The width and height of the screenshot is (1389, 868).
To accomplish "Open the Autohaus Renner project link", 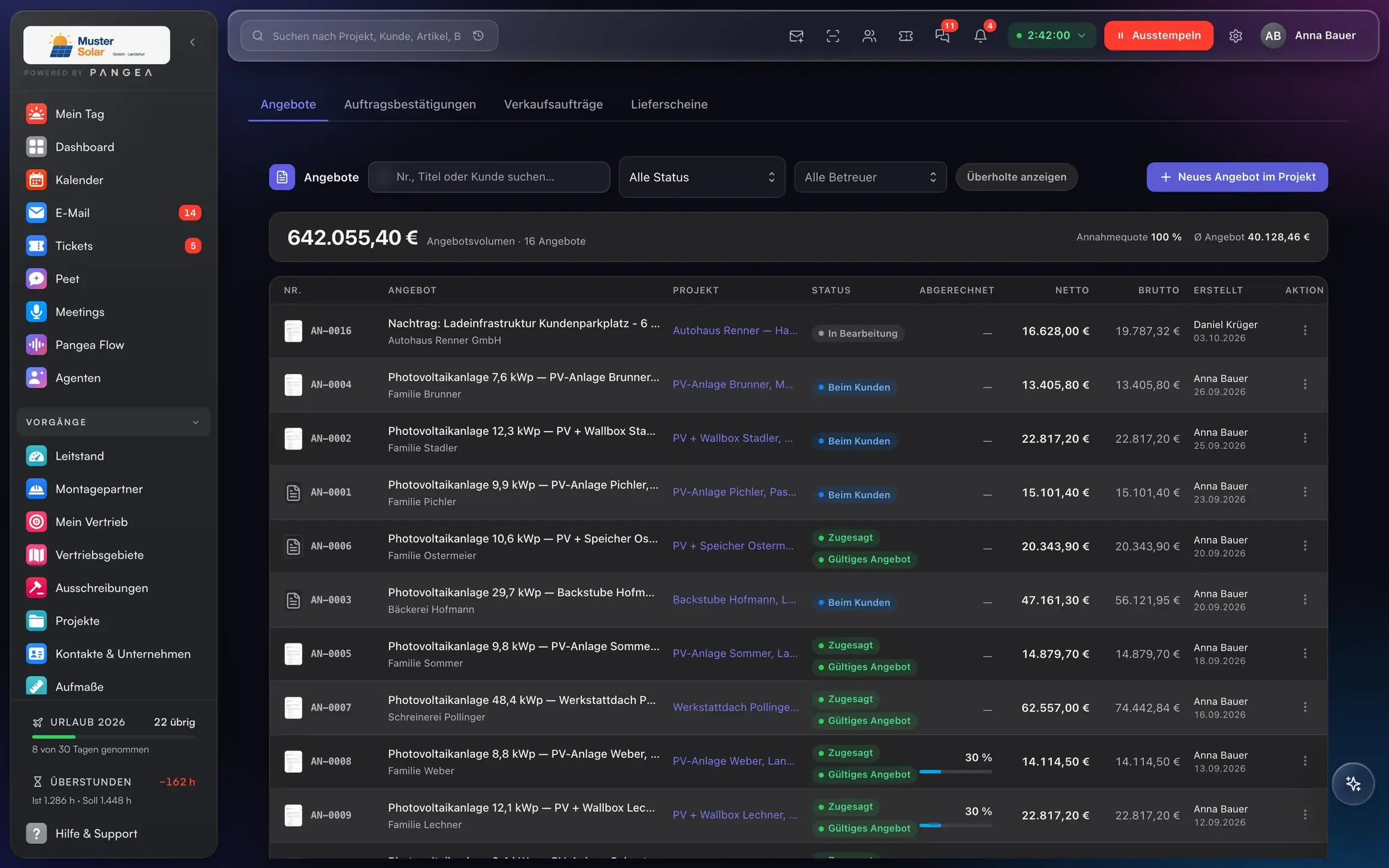I will pyautogui.click(x=735, y=330).
